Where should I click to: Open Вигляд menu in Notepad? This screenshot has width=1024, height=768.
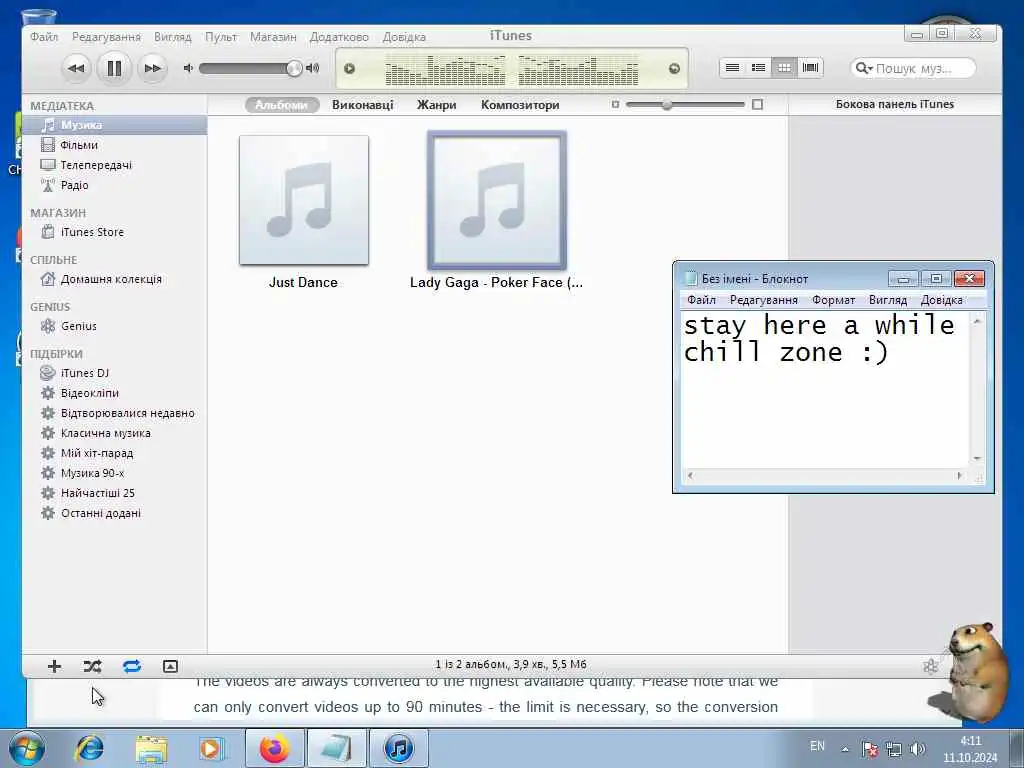(888, 300)
